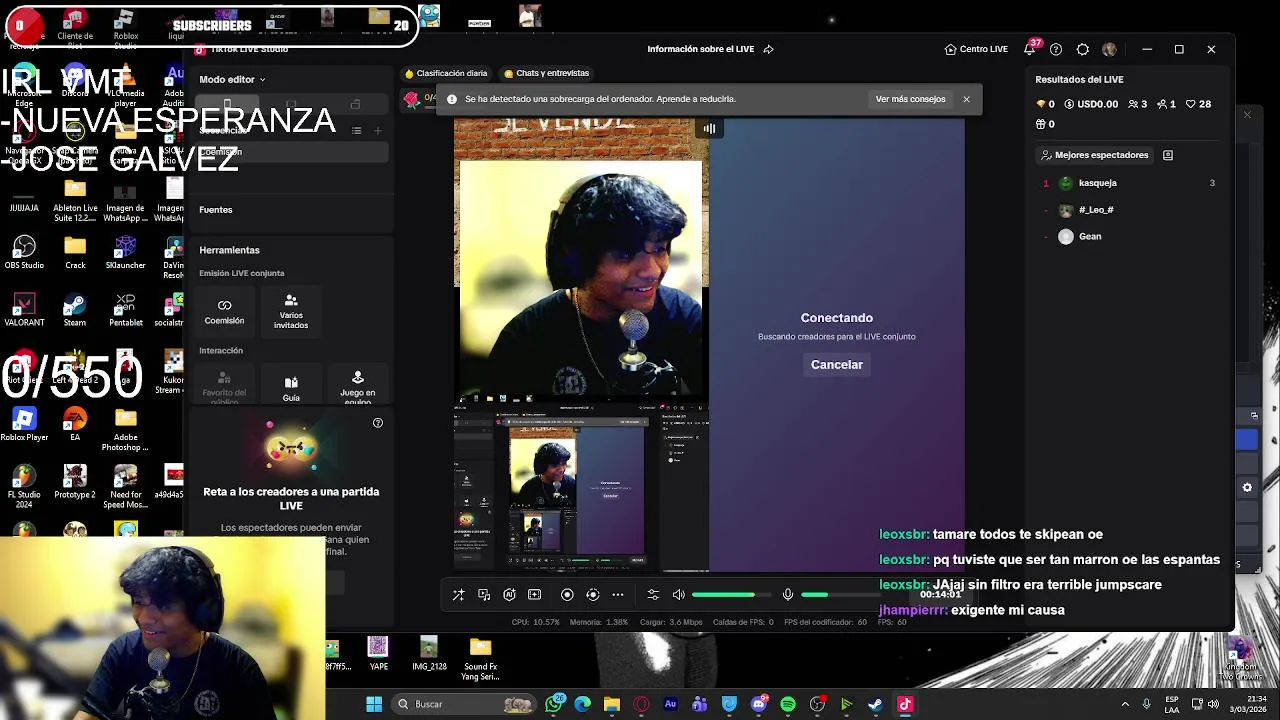Select viewer #_Leo_#
The width and height of the screenshot is (1280, 720).
click(1128, 210)
